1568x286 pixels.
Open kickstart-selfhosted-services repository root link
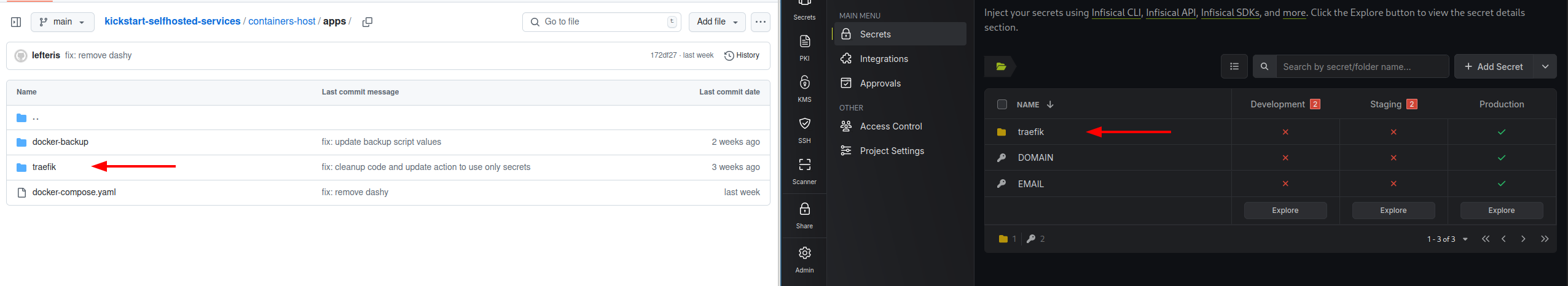(173, 21)
